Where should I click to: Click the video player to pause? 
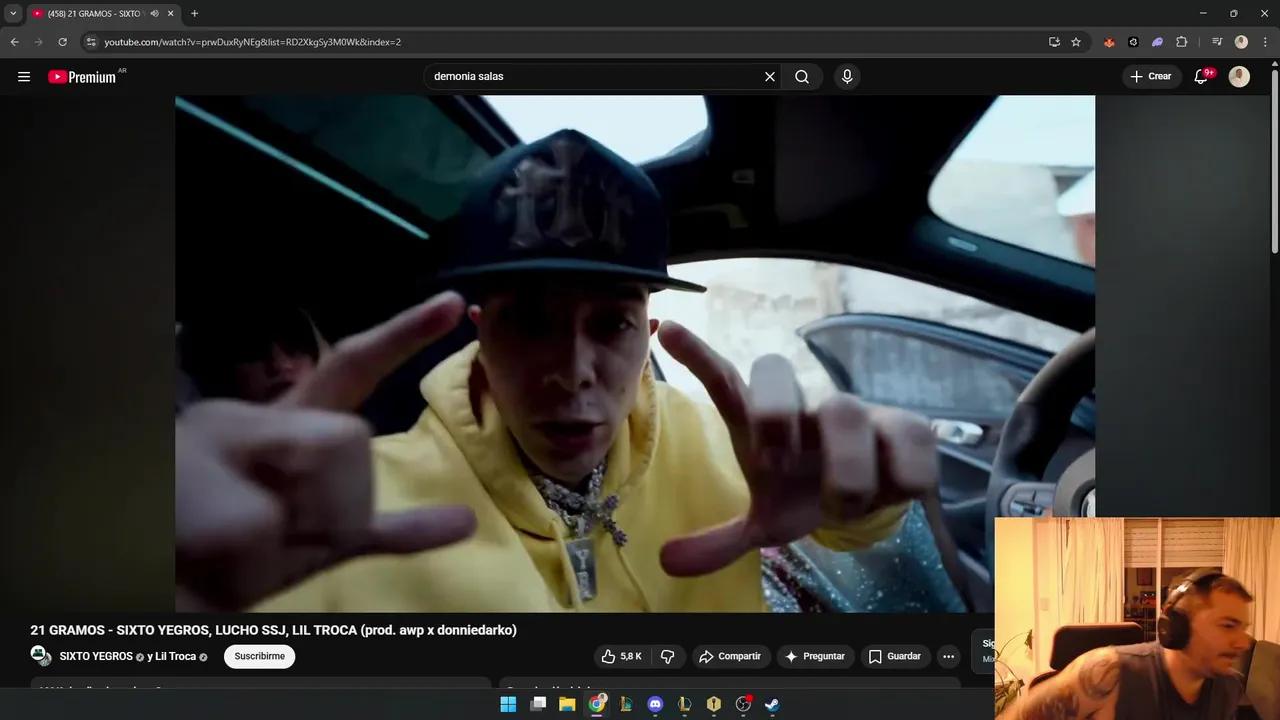(635, 353)
